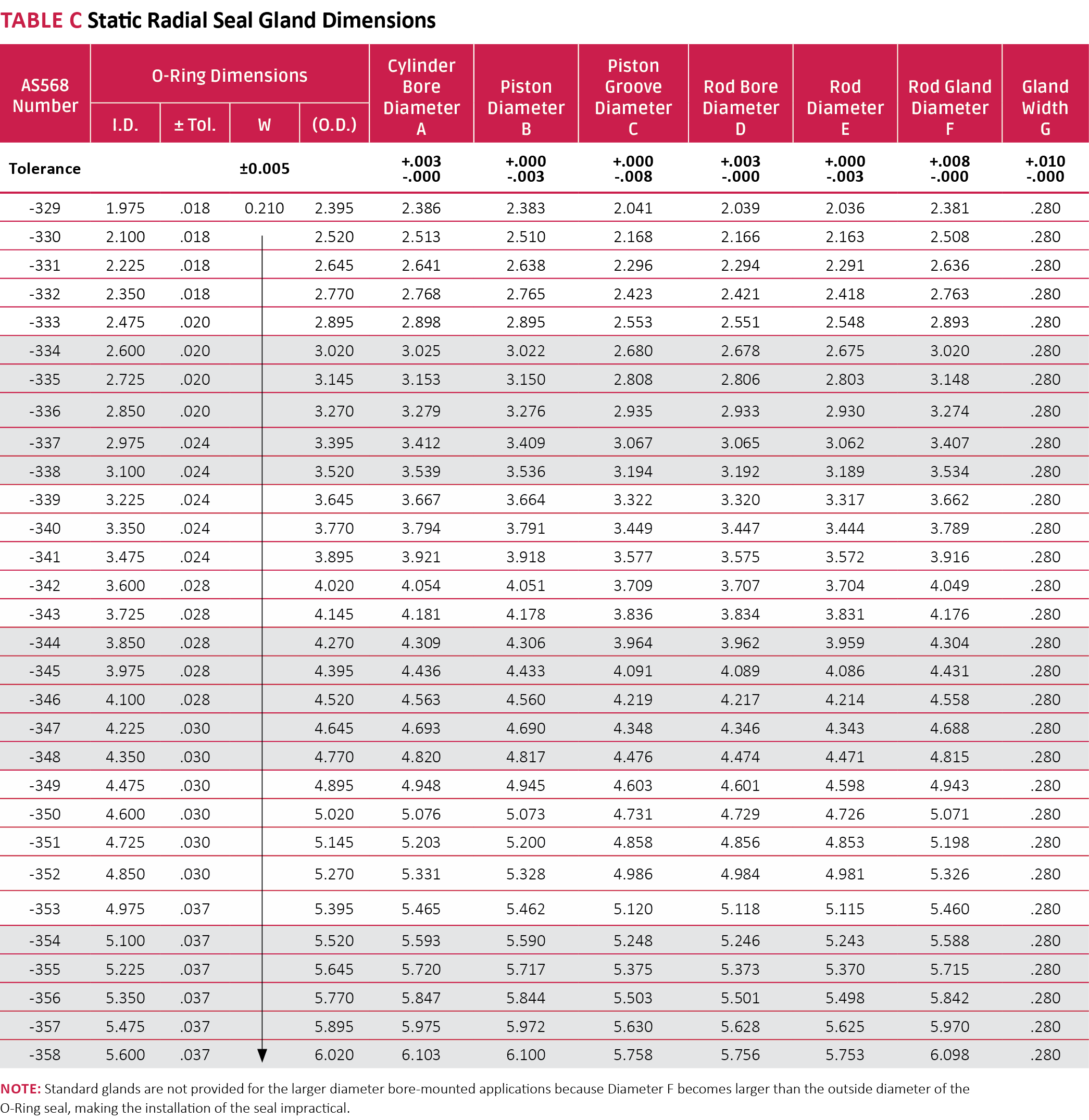Screen dimensions: 1089x1120
Task: Click the AS568 Number column header
Action: 45,95
